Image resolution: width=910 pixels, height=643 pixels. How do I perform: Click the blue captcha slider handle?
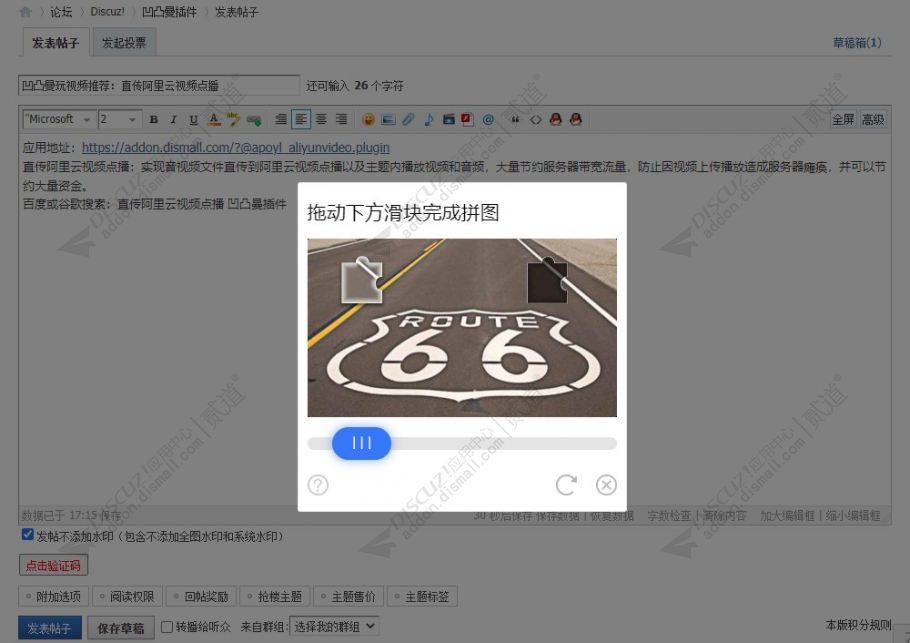pos(362,443)
